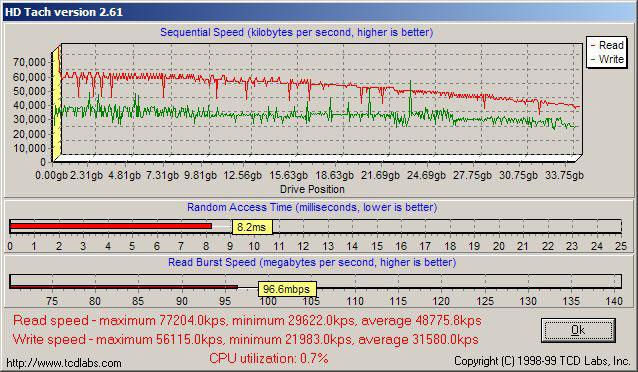Select the Write legend entry
The height and width of the screenshot is (372, 638).
coord(607,59)
